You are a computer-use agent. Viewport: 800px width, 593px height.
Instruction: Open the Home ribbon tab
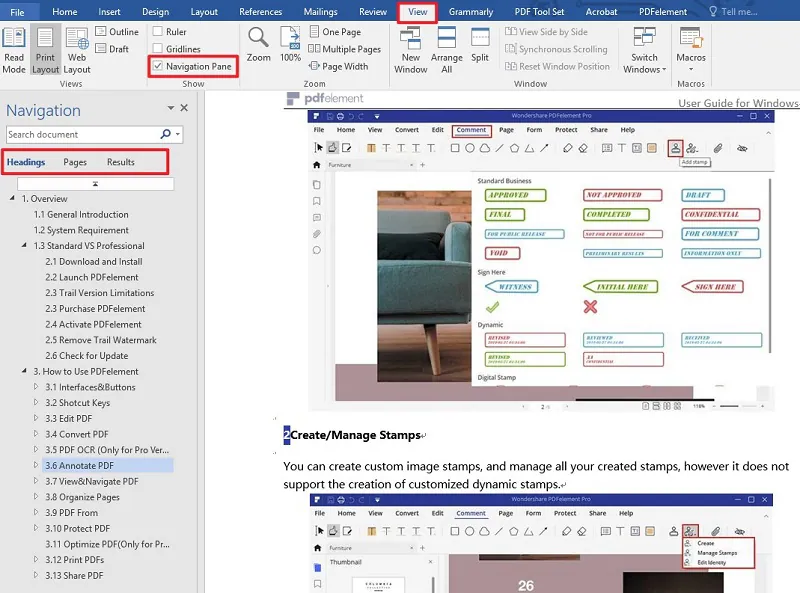[x=65, y=12]
